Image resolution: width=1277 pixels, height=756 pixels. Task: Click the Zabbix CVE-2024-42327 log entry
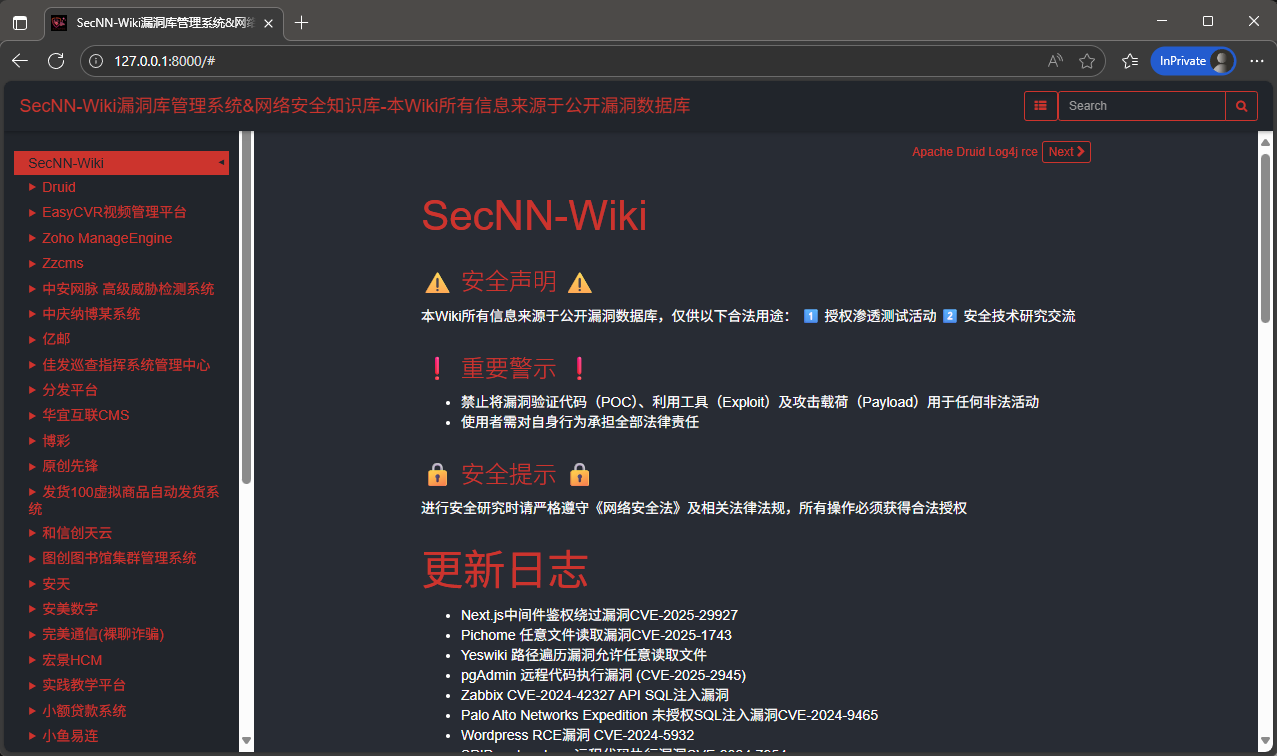(595, 695)
